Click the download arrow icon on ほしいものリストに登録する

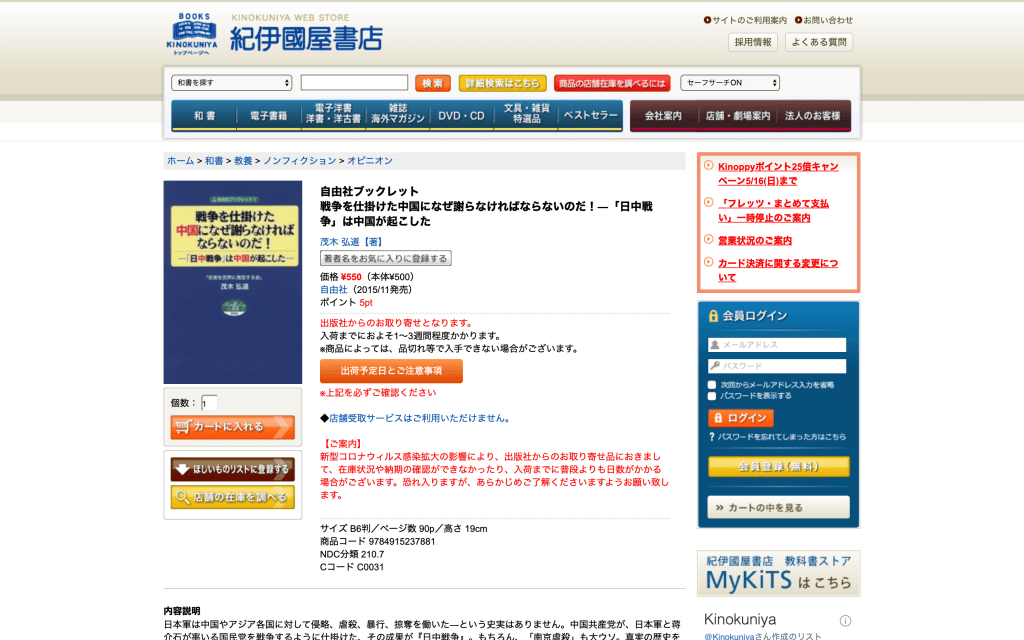[182, 468]
